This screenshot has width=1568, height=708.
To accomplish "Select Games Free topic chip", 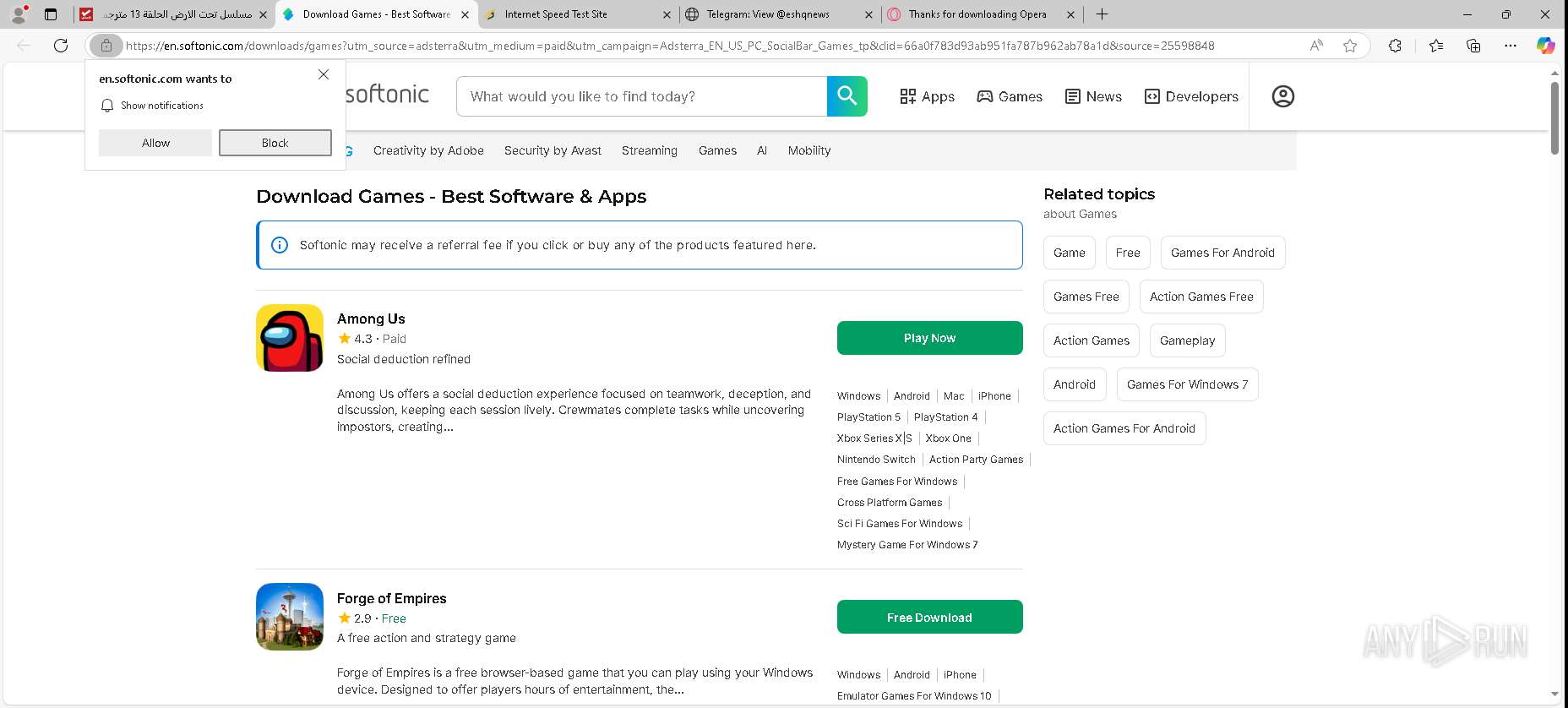I will [x=1086, y=297].
